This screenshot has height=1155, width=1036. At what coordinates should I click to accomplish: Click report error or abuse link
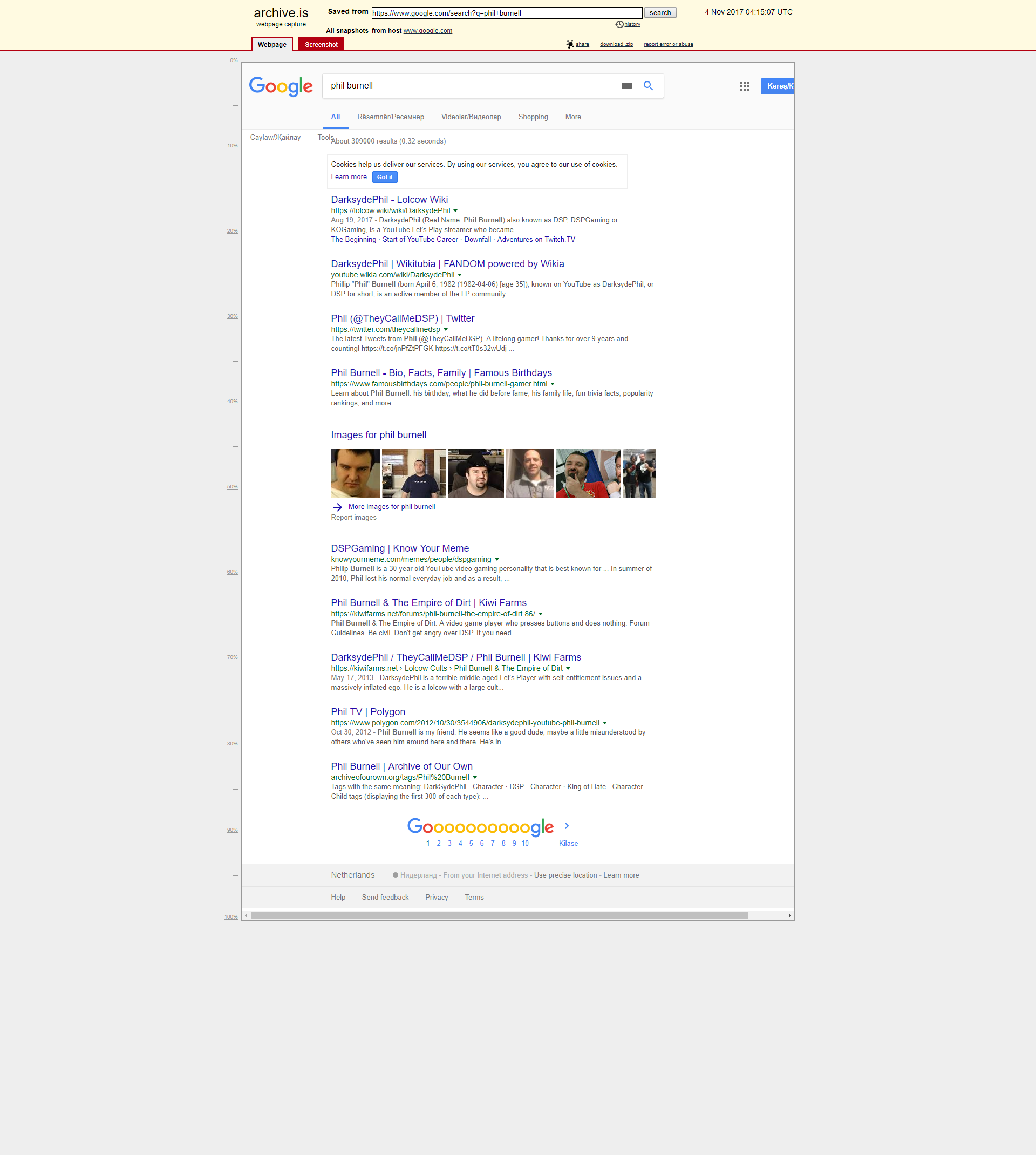click(x=669, y=44)
